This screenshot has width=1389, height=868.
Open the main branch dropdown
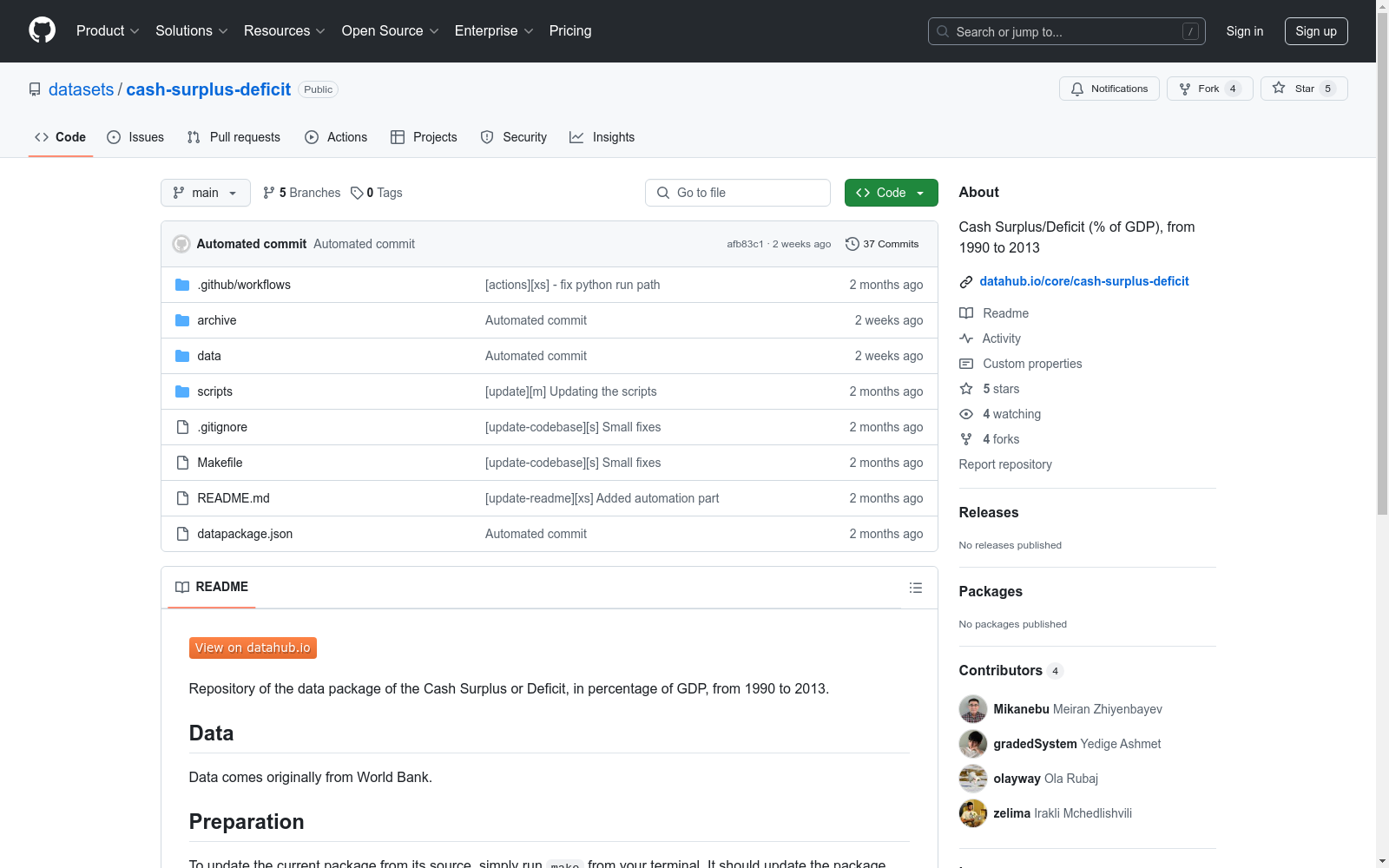pyautogui.click(x=206, y=193)
